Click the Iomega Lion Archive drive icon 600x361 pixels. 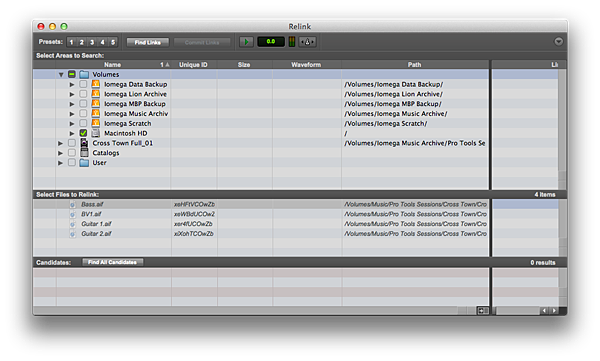[96, 94]
